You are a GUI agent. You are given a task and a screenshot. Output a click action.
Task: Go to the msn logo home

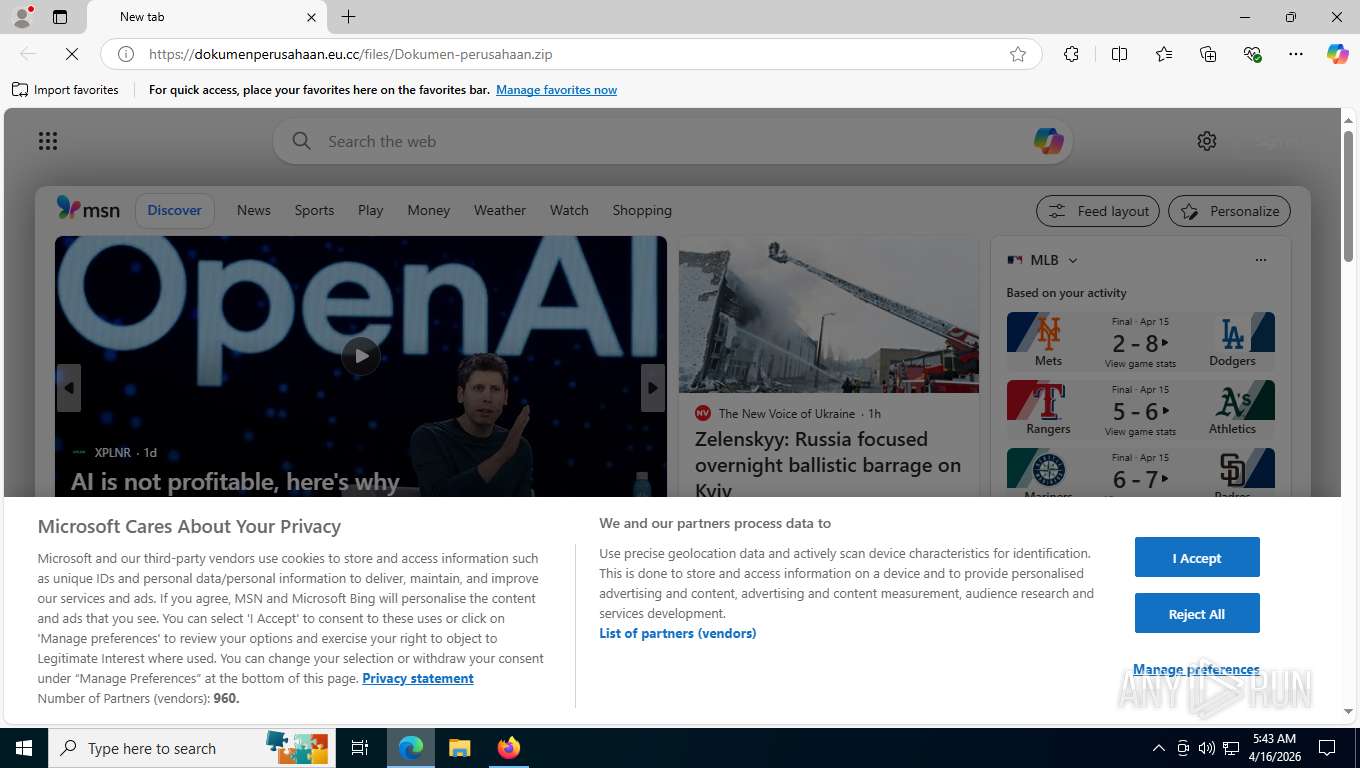pyautogui.click(x=88, y=209)
